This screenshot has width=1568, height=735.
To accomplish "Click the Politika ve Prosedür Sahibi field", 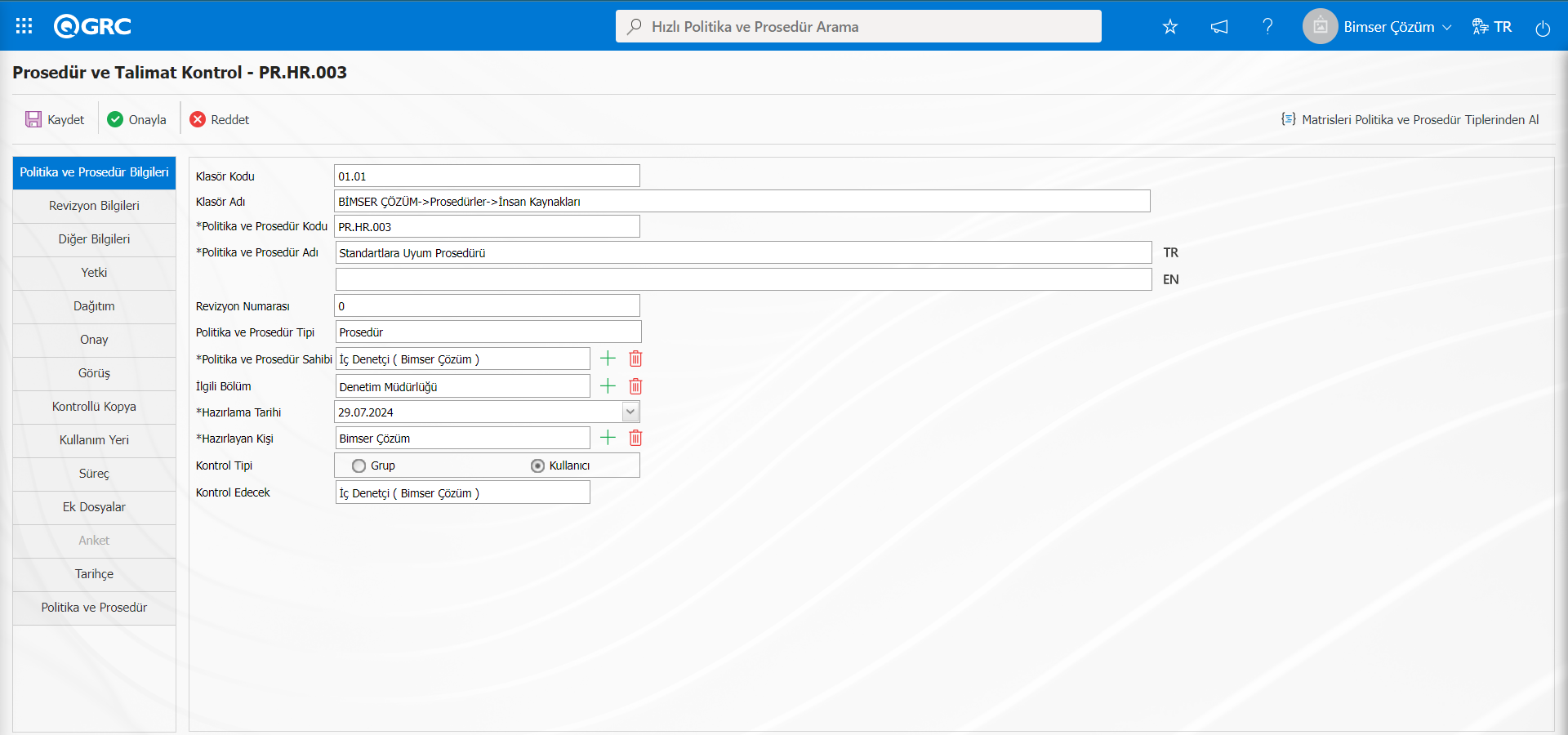I will 462,359.
